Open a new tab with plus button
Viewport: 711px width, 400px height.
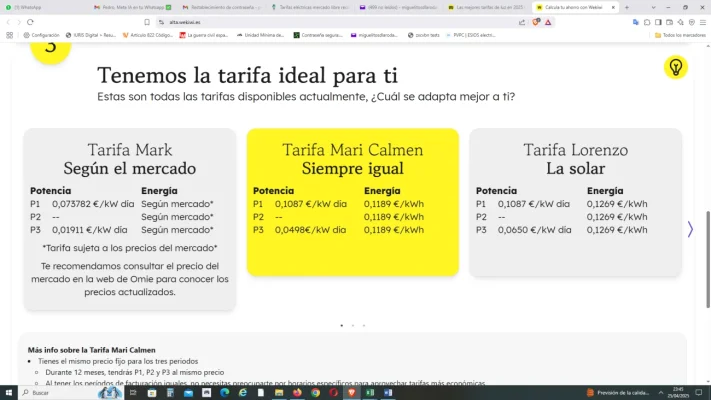[x=627, y=7]
